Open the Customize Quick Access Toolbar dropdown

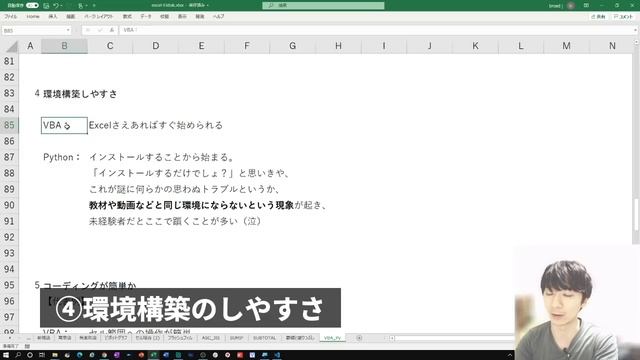tap(94, 5)
